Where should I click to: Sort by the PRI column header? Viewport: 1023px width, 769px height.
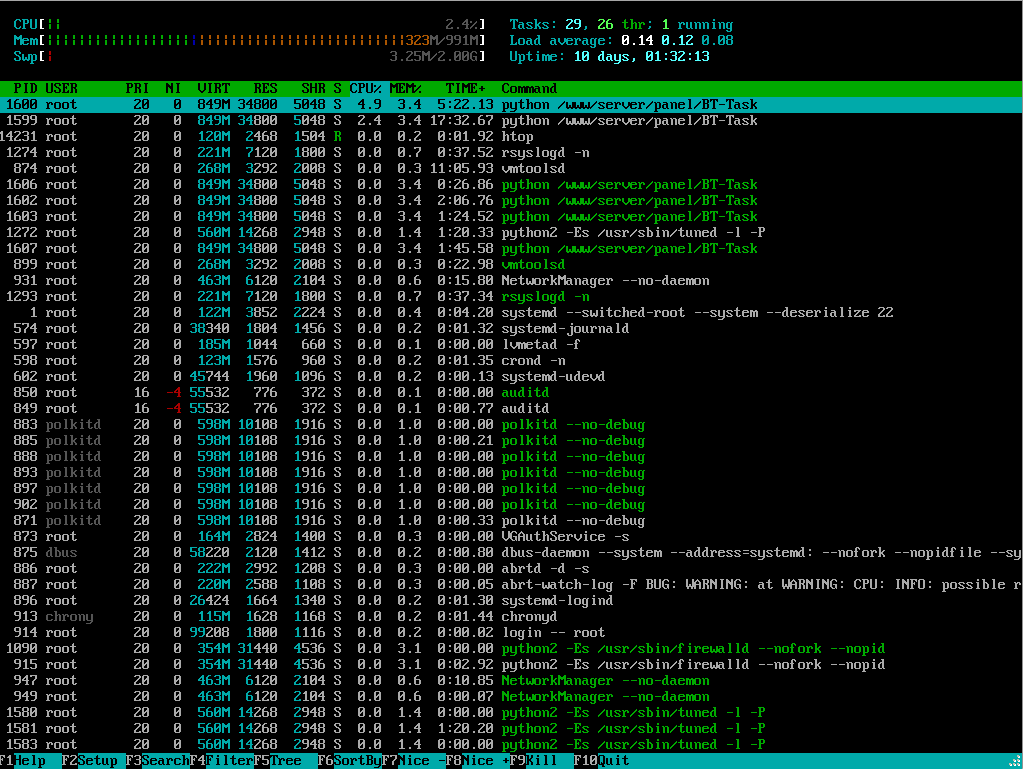tap(137, 88)
